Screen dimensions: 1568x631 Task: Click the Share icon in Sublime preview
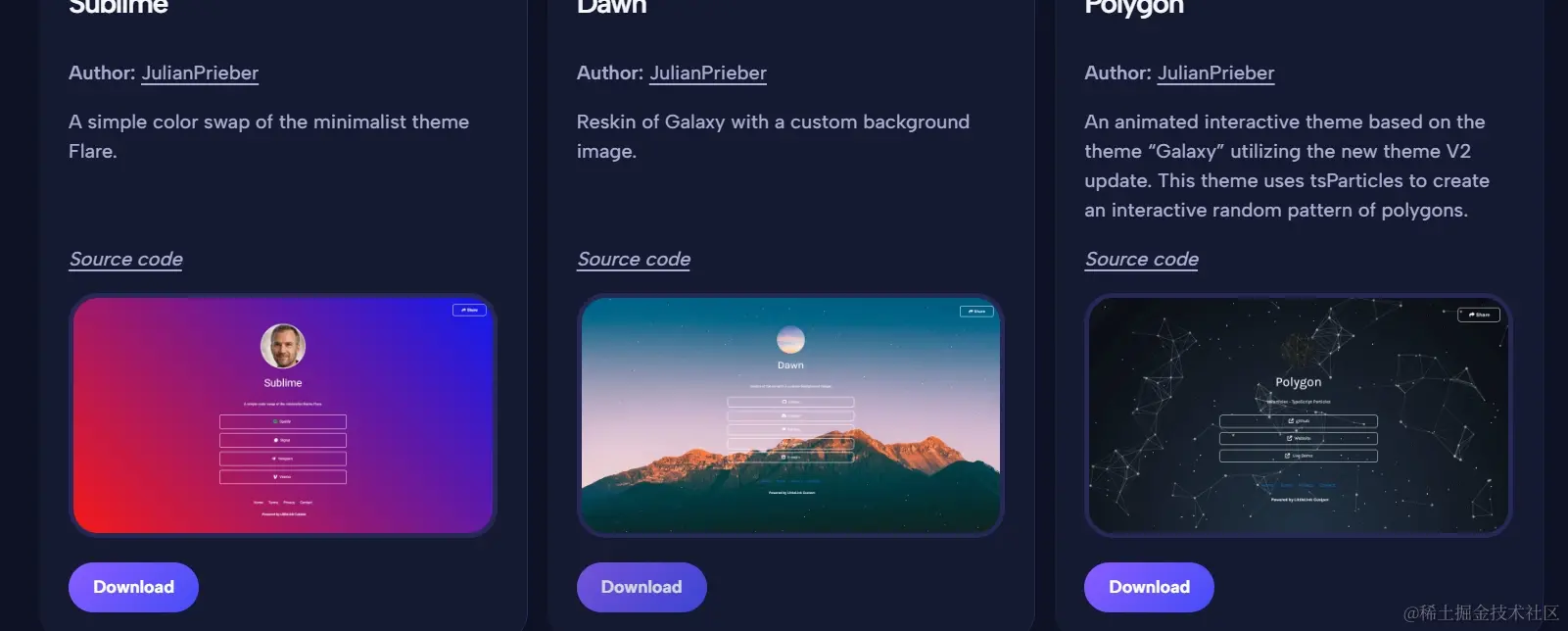pos(469,310)
